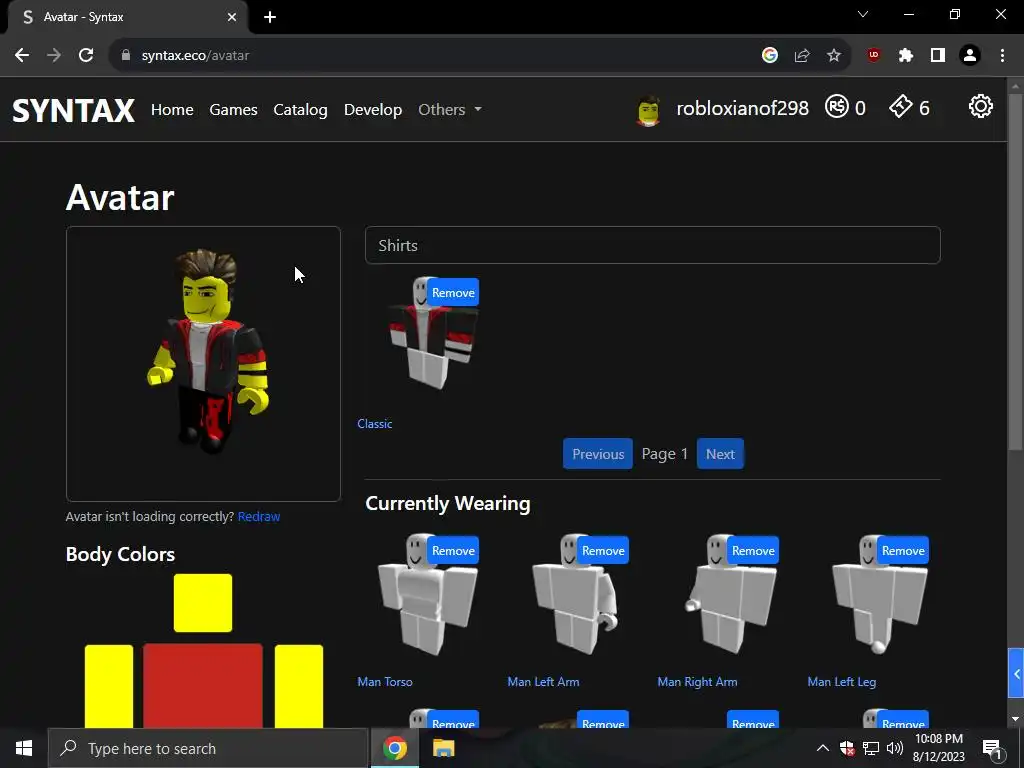Click the avatar 3D preview

pyautogui.click(x=203, y=364)
